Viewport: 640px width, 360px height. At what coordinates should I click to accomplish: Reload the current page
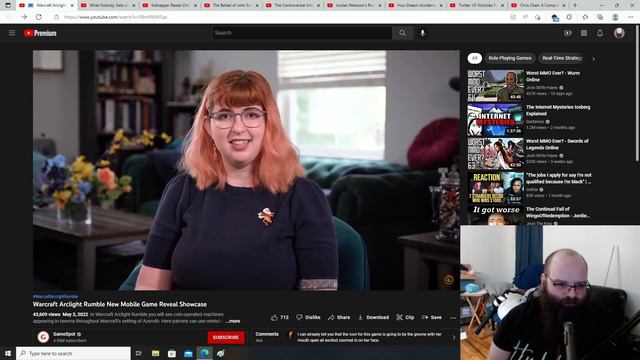39,17
